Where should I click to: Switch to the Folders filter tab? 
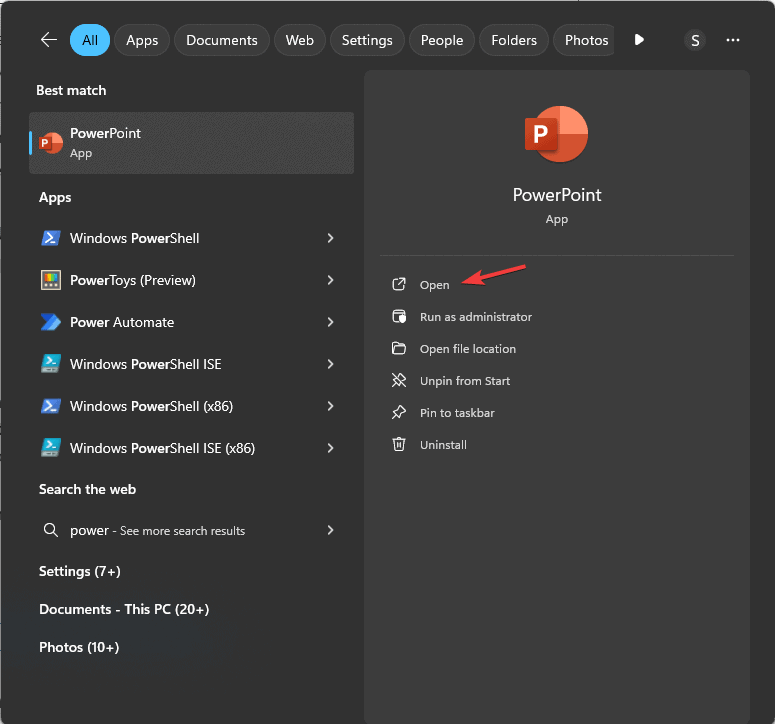(x=514, y=40)
